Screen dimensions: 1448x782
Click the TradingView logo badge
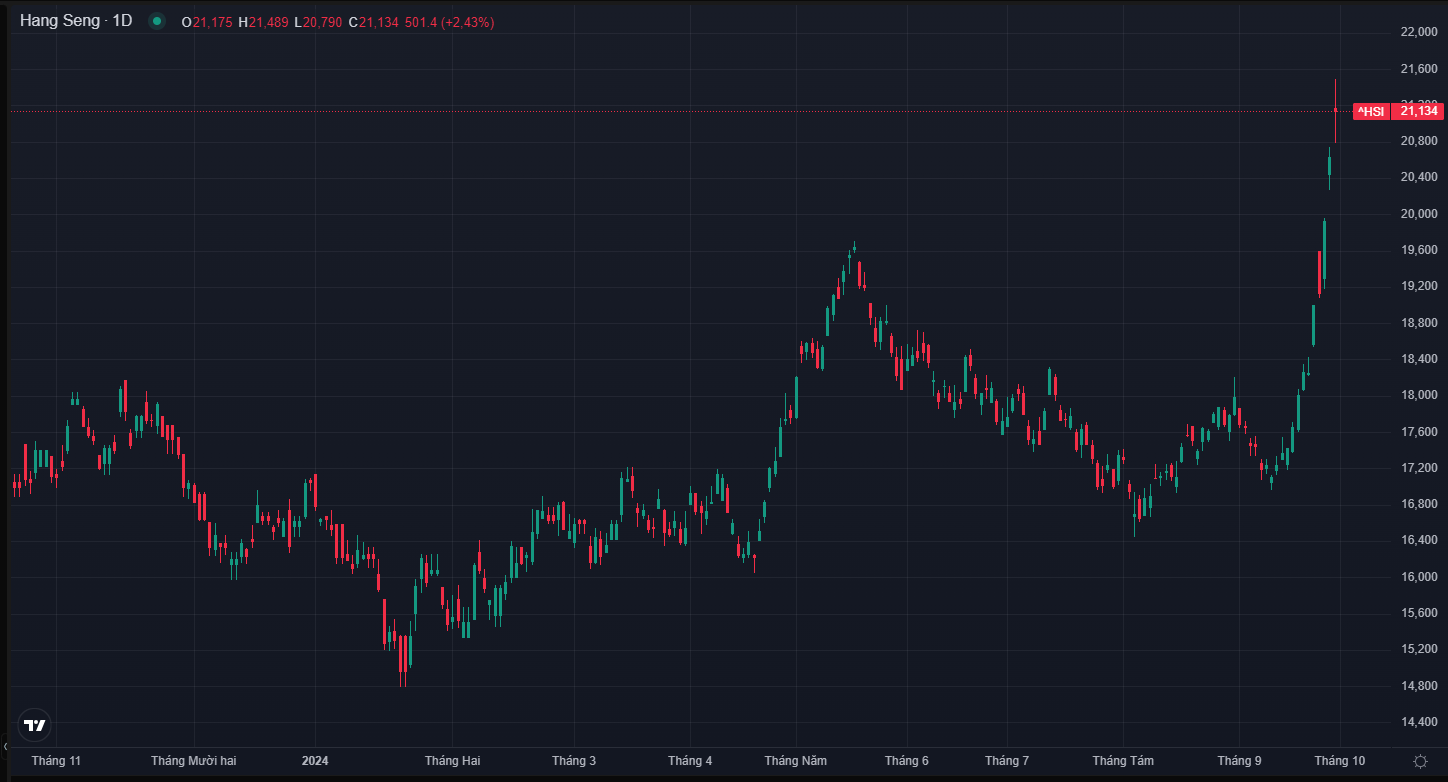(35, 725)
